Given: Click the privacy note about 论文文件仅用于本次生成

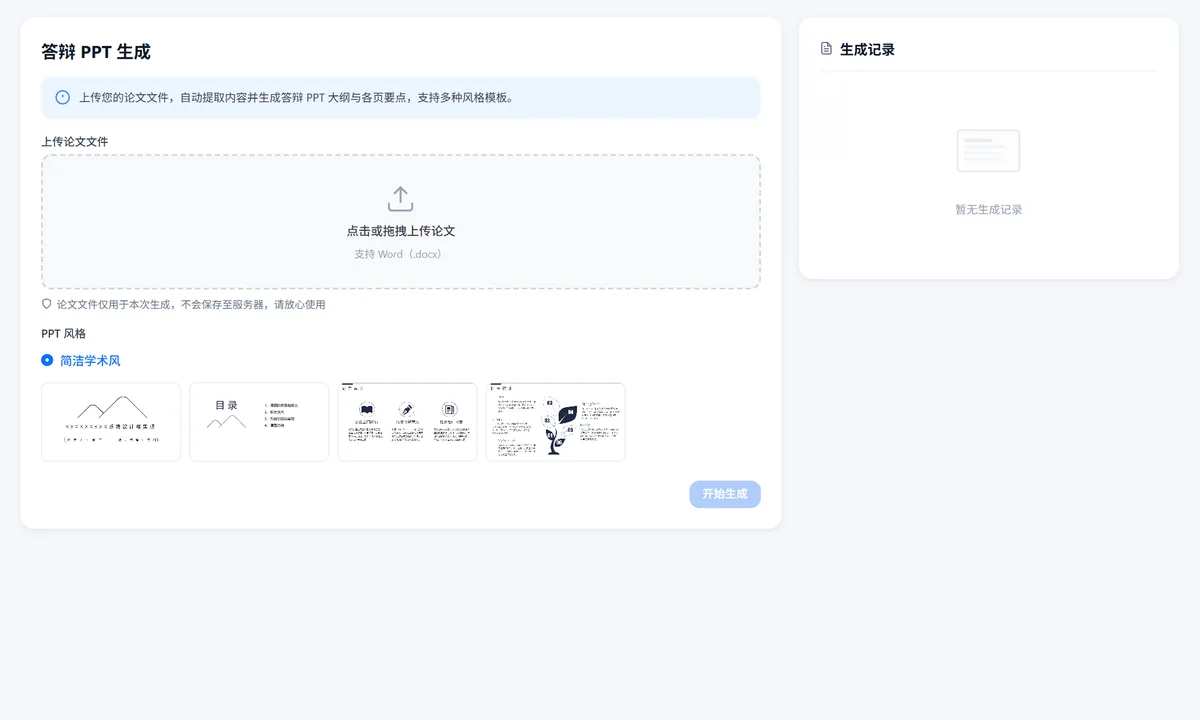Looking at the screenshot, I should coord(191,305).
